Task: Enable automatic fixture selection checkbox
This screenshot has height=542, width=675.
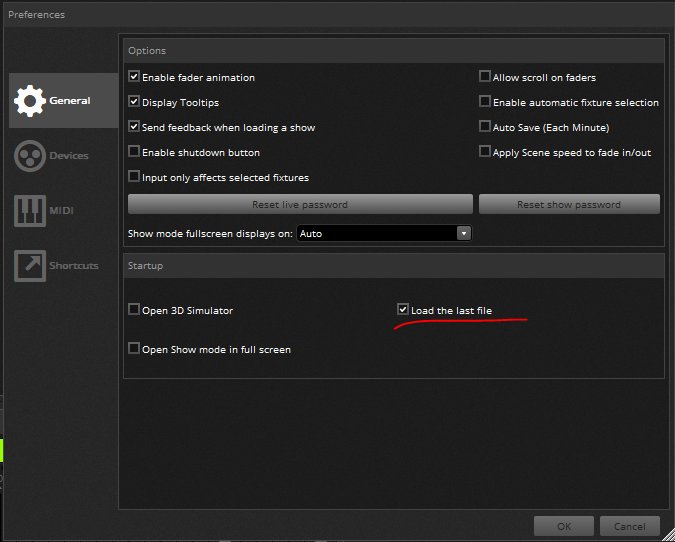Action: click(x=485, y=102)
